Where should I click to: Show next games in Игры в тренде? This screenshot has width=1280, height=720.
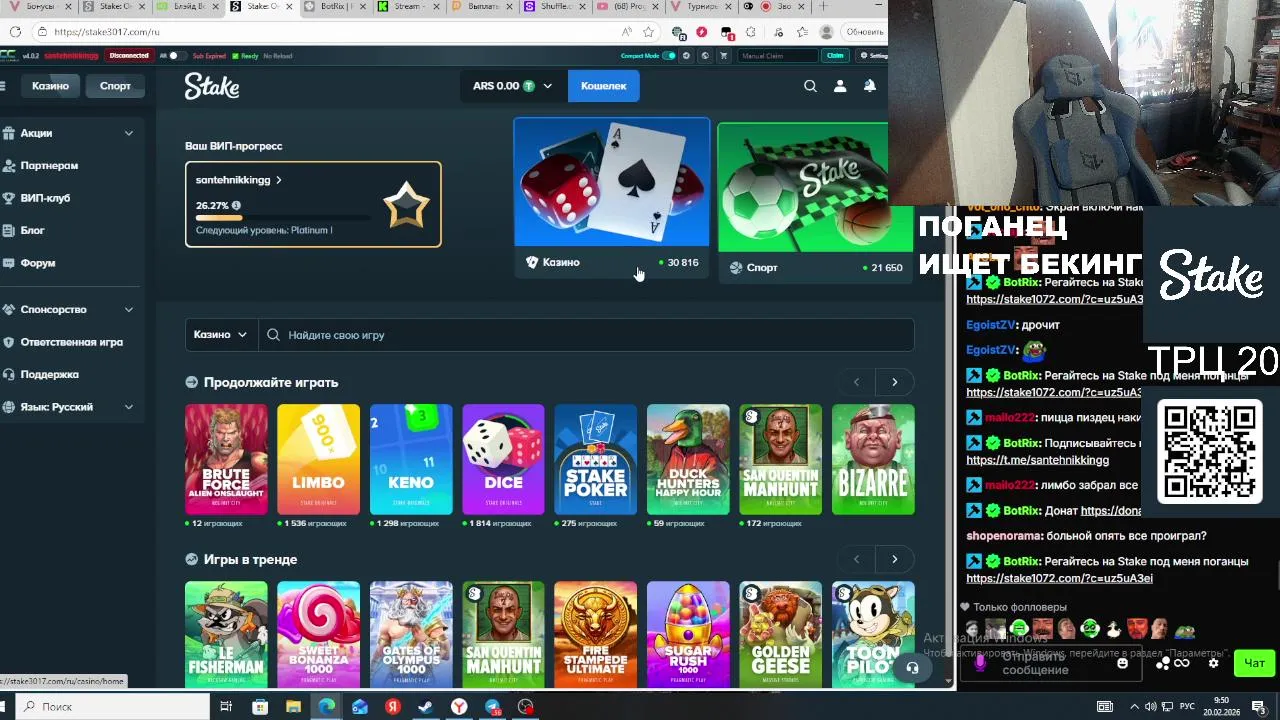pos(895,559)
